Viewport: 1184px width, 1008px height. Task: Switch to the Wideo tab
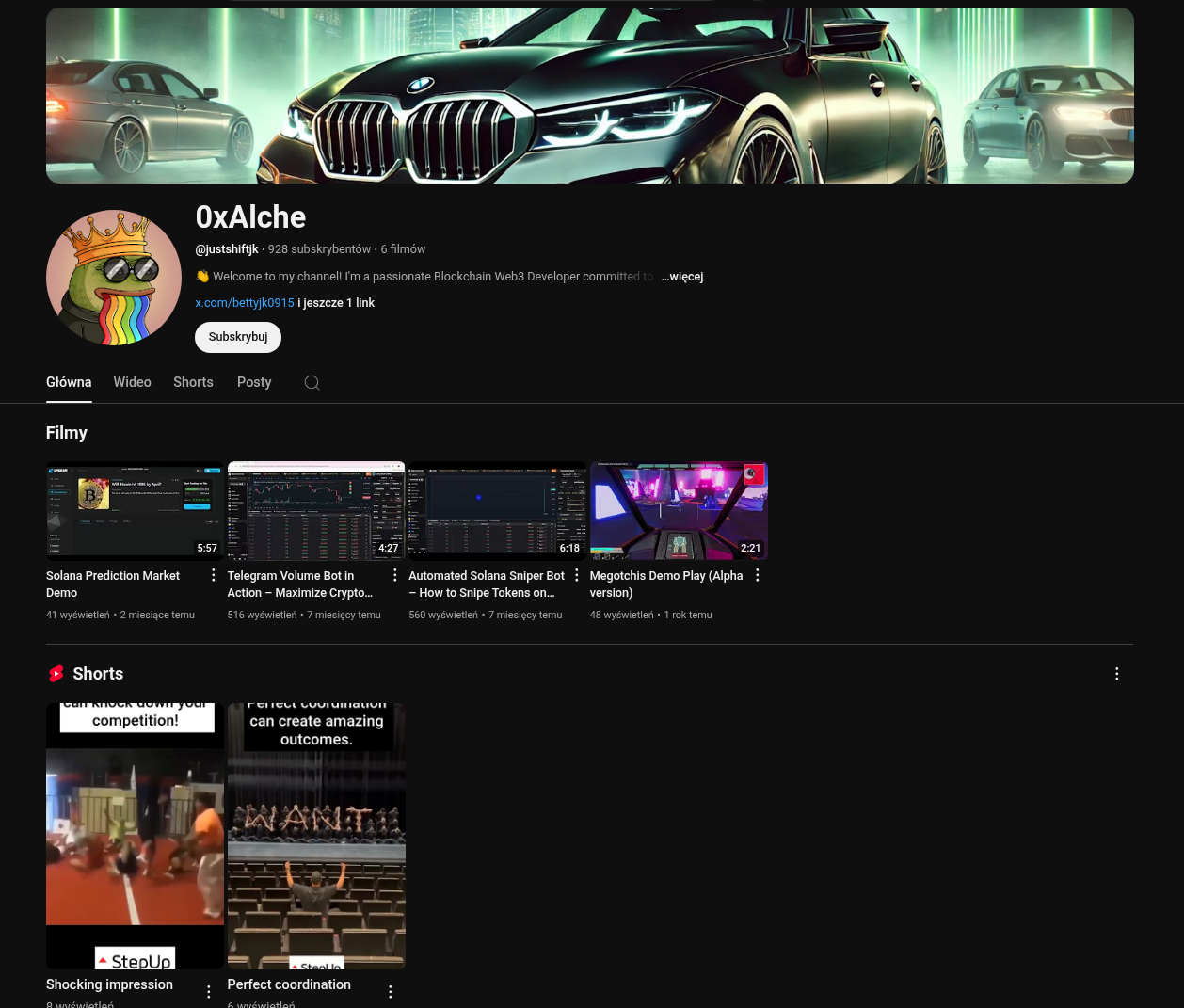click(x=132, y=382)
